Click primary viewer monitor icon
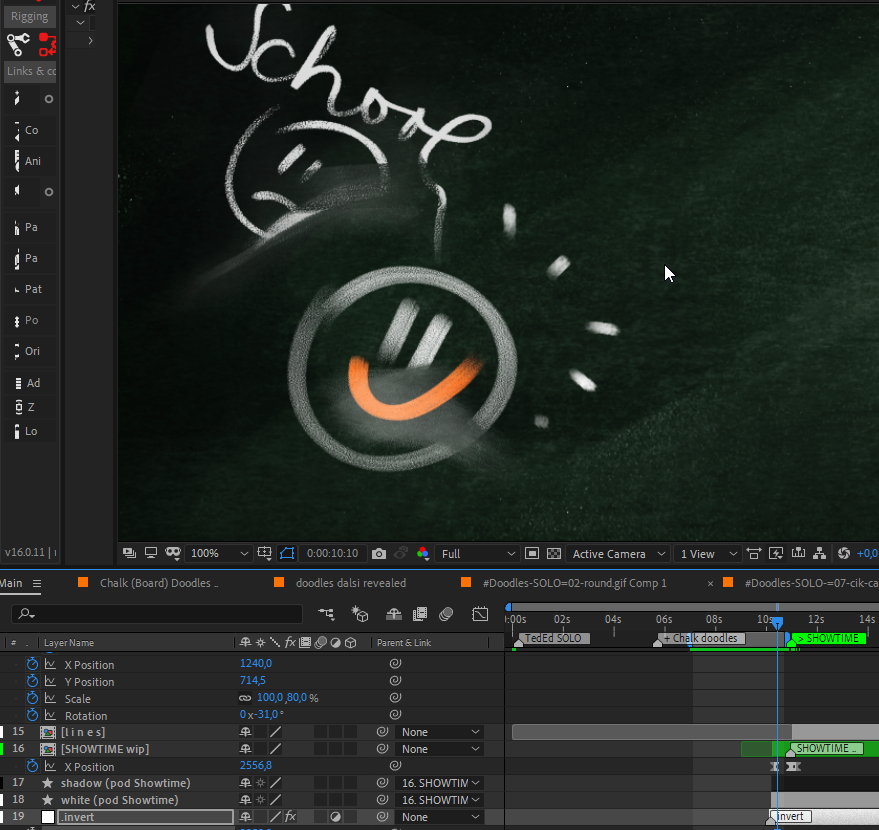The height and width of the screenshot is (830, 879). click(x=151, y=553)
